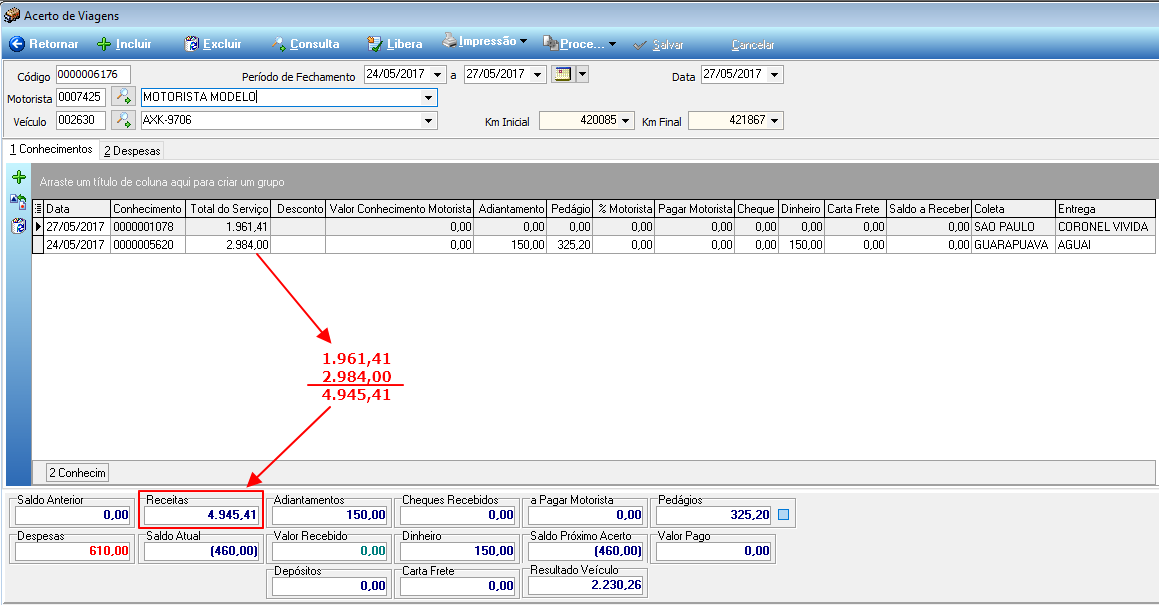Image resolution: width=1159 pixels, height=605 pixels.
Task: Click the Salvar toolbar button
Action: [x=659, y=45]
